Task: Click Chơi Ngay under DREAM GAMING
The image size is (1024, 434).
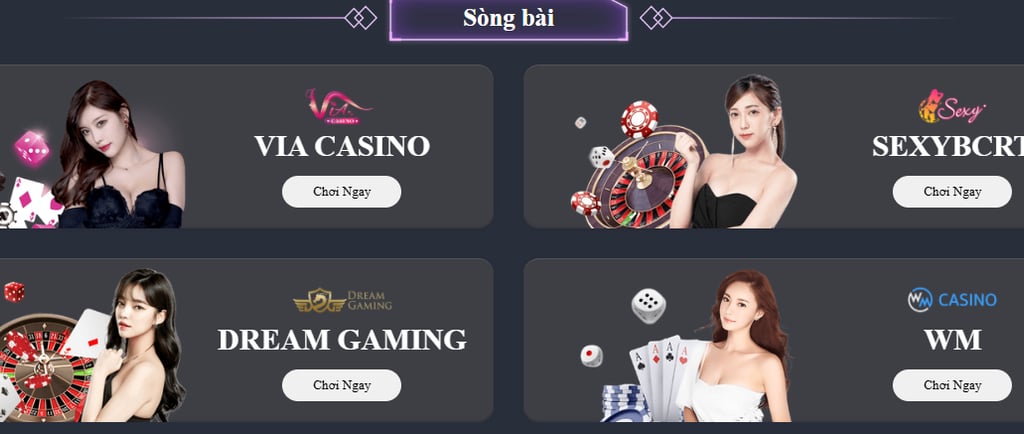Action: click(x=342, y=385)
